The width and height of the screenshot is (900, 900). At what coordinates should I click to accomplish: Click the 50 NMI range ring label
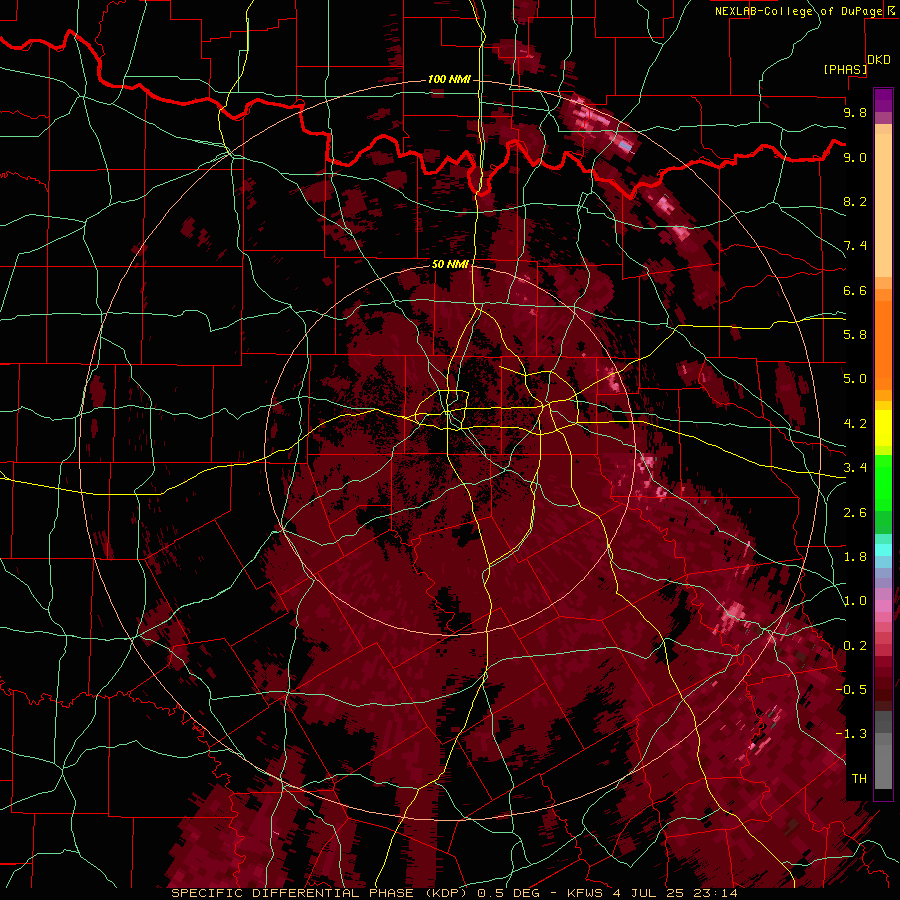click(450, 264)
